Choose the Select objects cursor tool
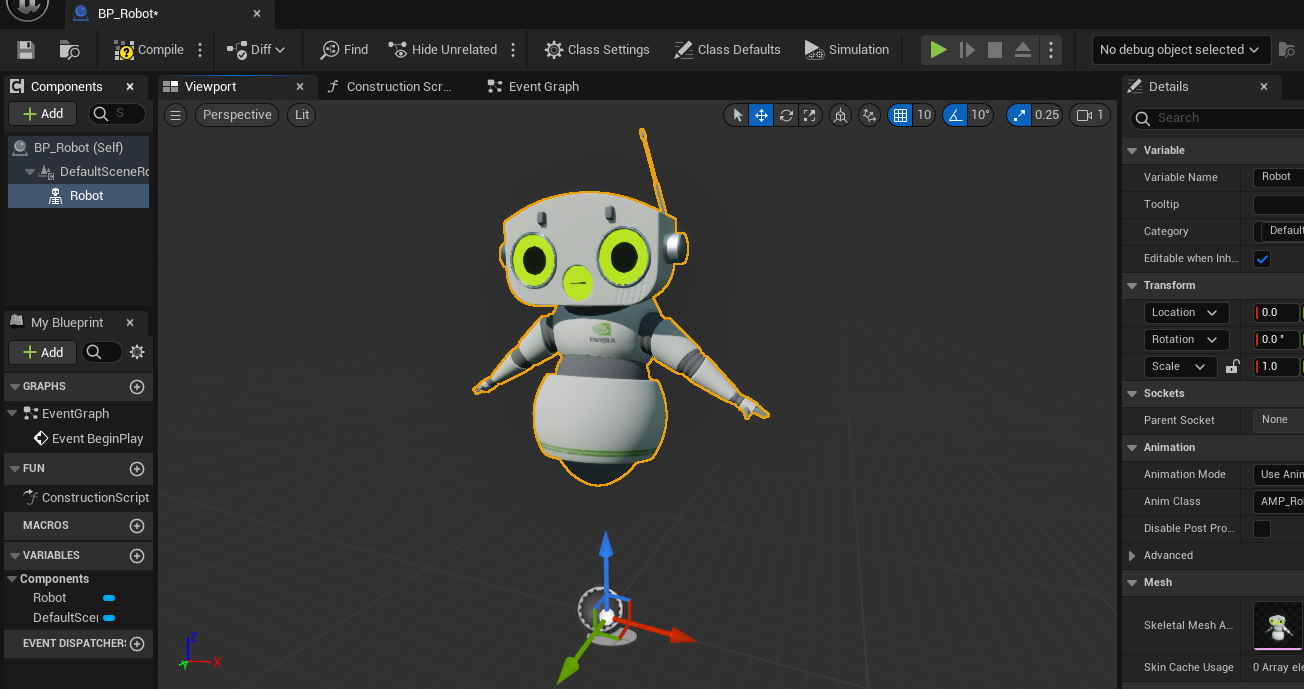 coord(738,115)
